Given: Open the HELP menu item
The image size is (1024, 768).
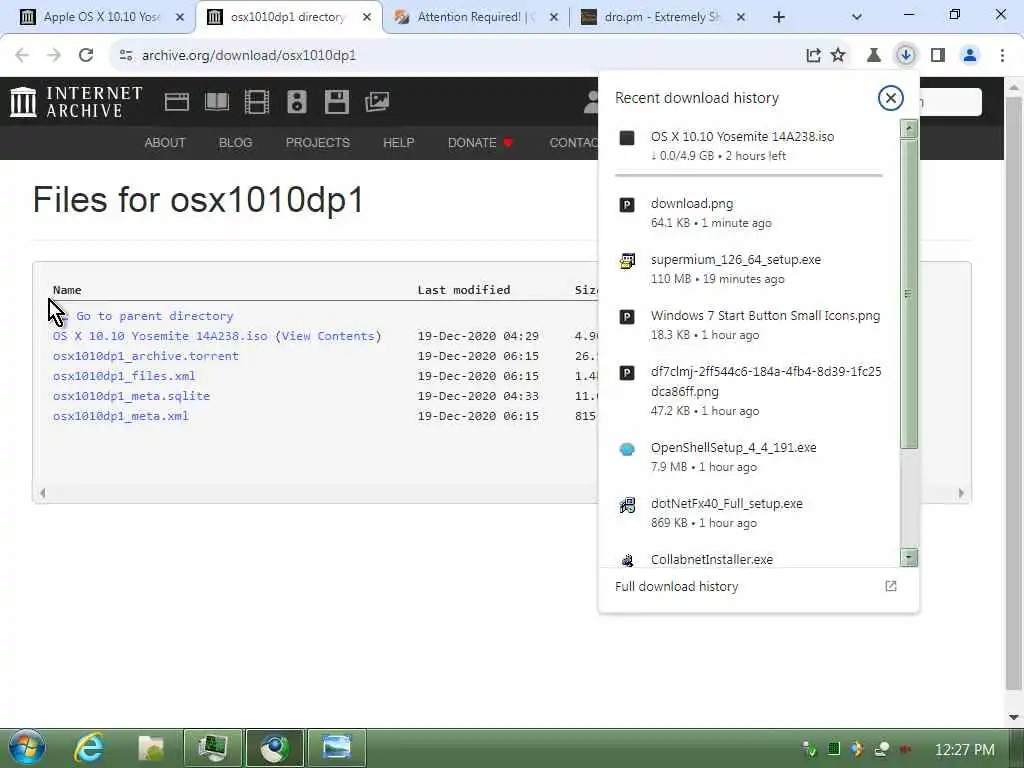Looking at the screenshot, I should (x=399, y=142).
